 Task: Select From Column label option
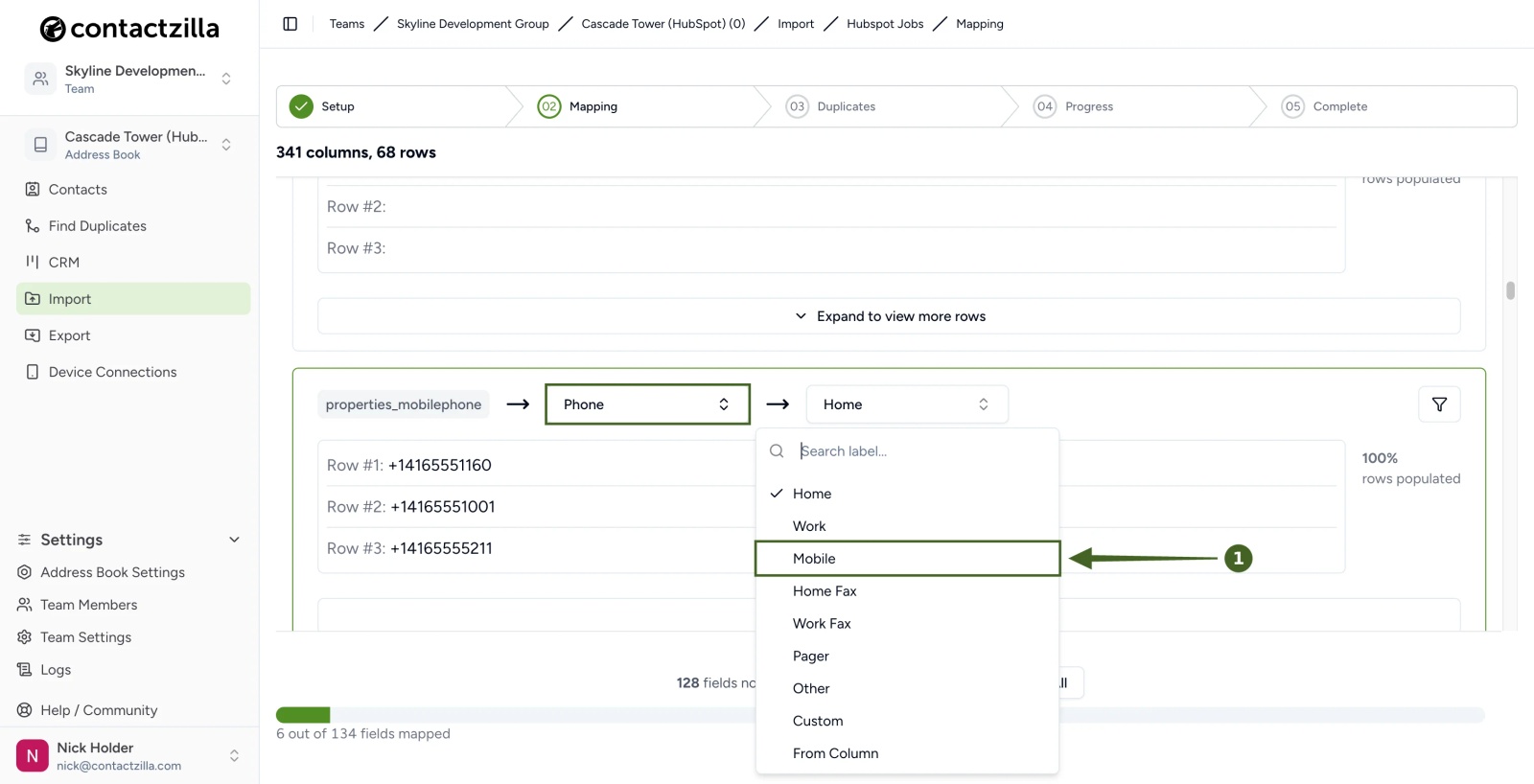point(907,753)
